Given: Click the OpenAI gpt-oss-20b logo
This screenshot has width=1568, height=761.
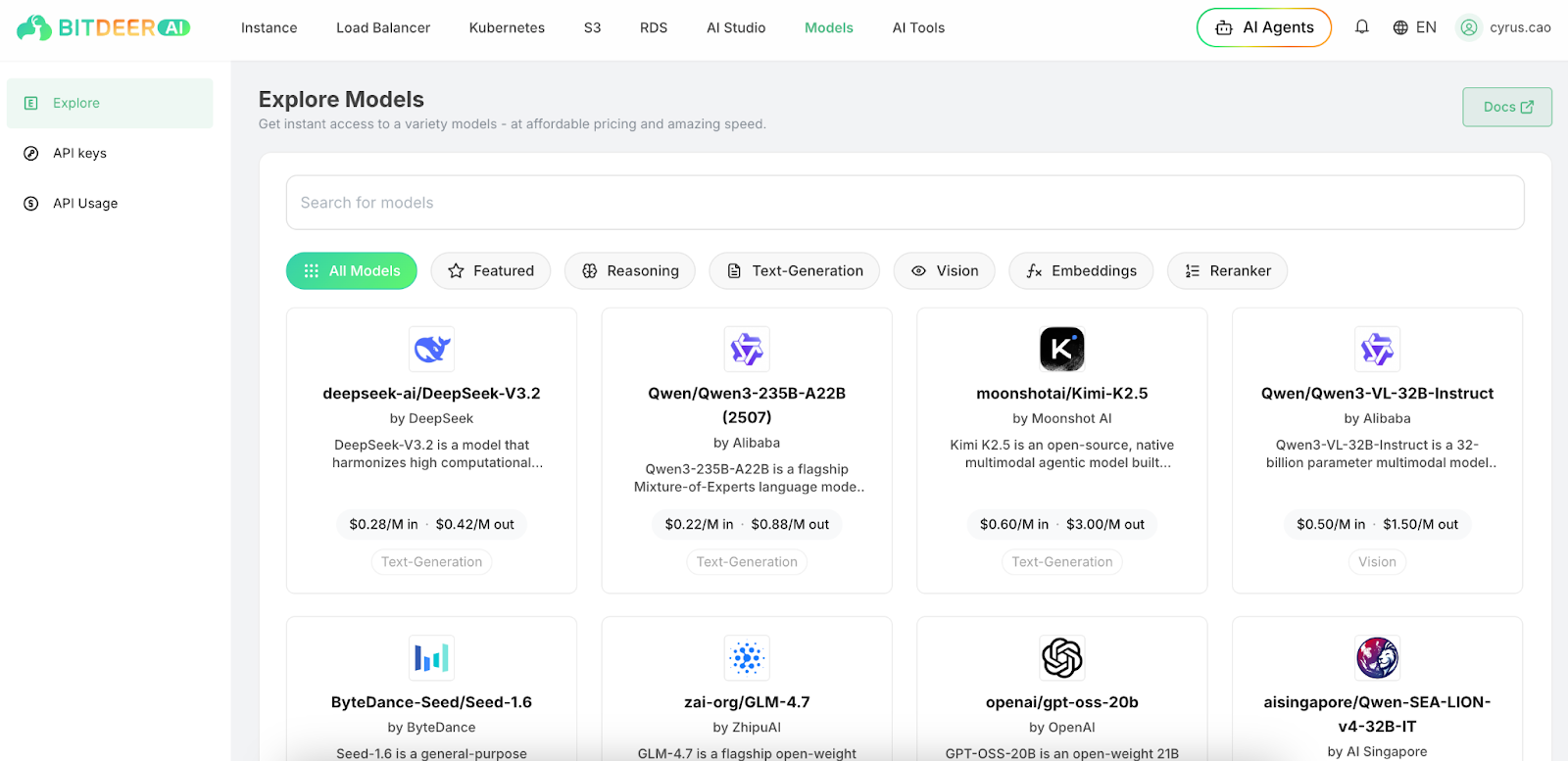Looking at the screenshot, I should point(1062,657).
